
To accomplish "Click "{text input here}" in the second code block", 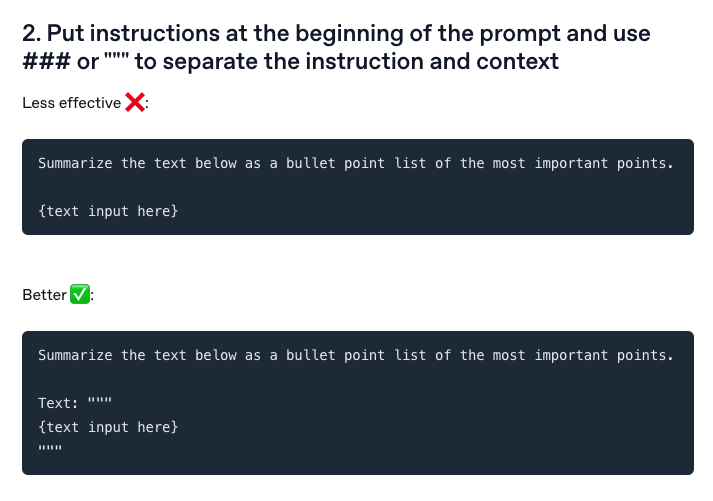I will (108, 427).
